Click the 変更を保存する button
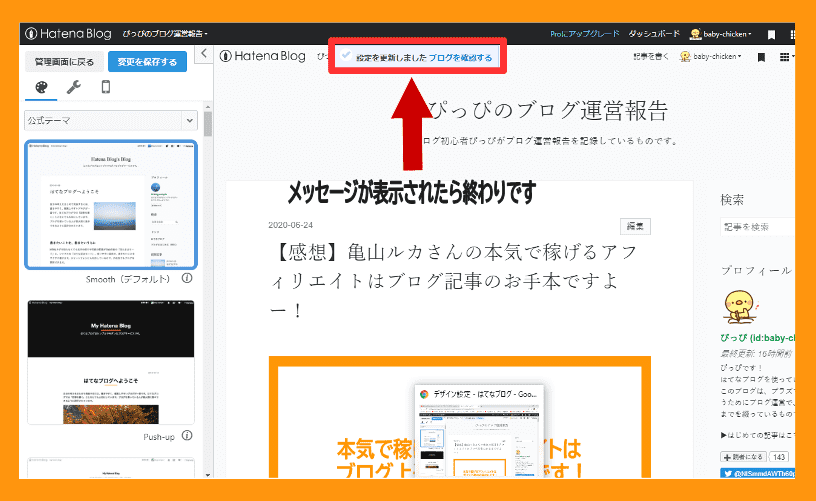Viewport: 816px width, 501px height. (x=147, y=62)
